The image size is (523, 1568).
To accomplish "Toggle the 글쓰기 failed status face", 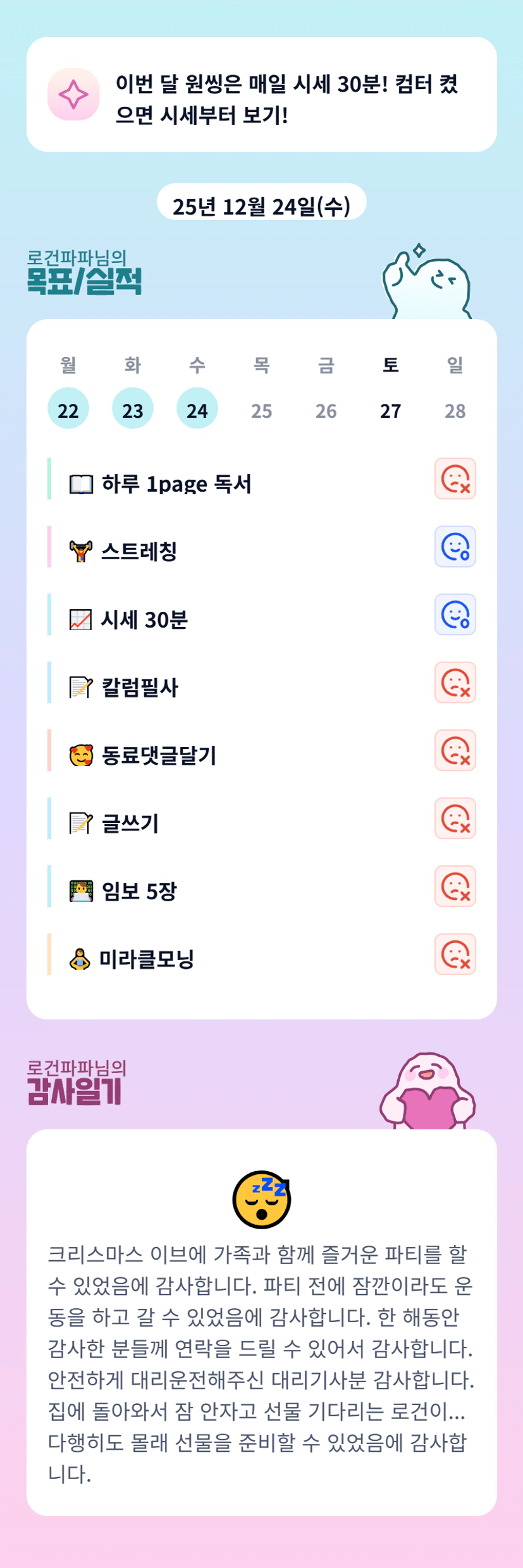I will point(455,818).
